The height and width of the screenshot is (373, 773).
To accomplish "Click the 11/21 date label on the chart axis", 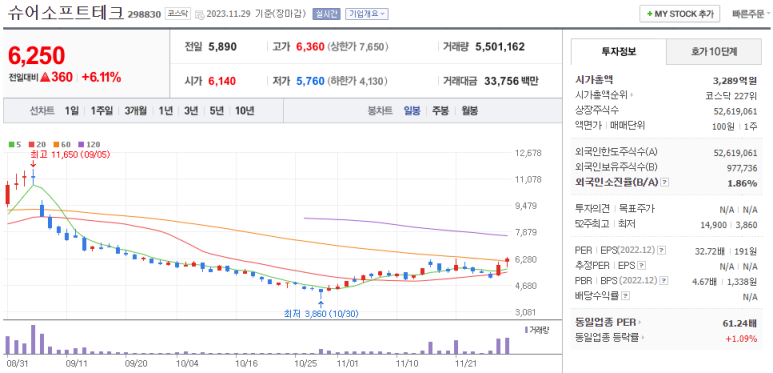I will point(465,363).
